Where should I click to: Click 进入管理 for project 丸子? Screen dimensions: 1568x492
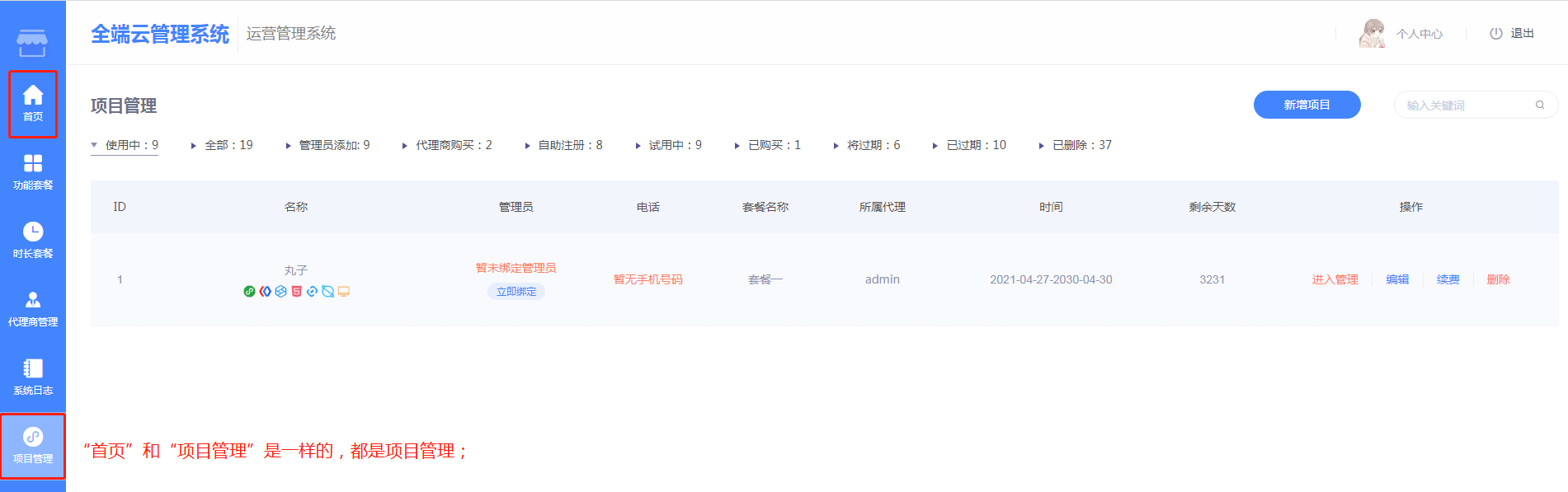(x=1335, y=279)
